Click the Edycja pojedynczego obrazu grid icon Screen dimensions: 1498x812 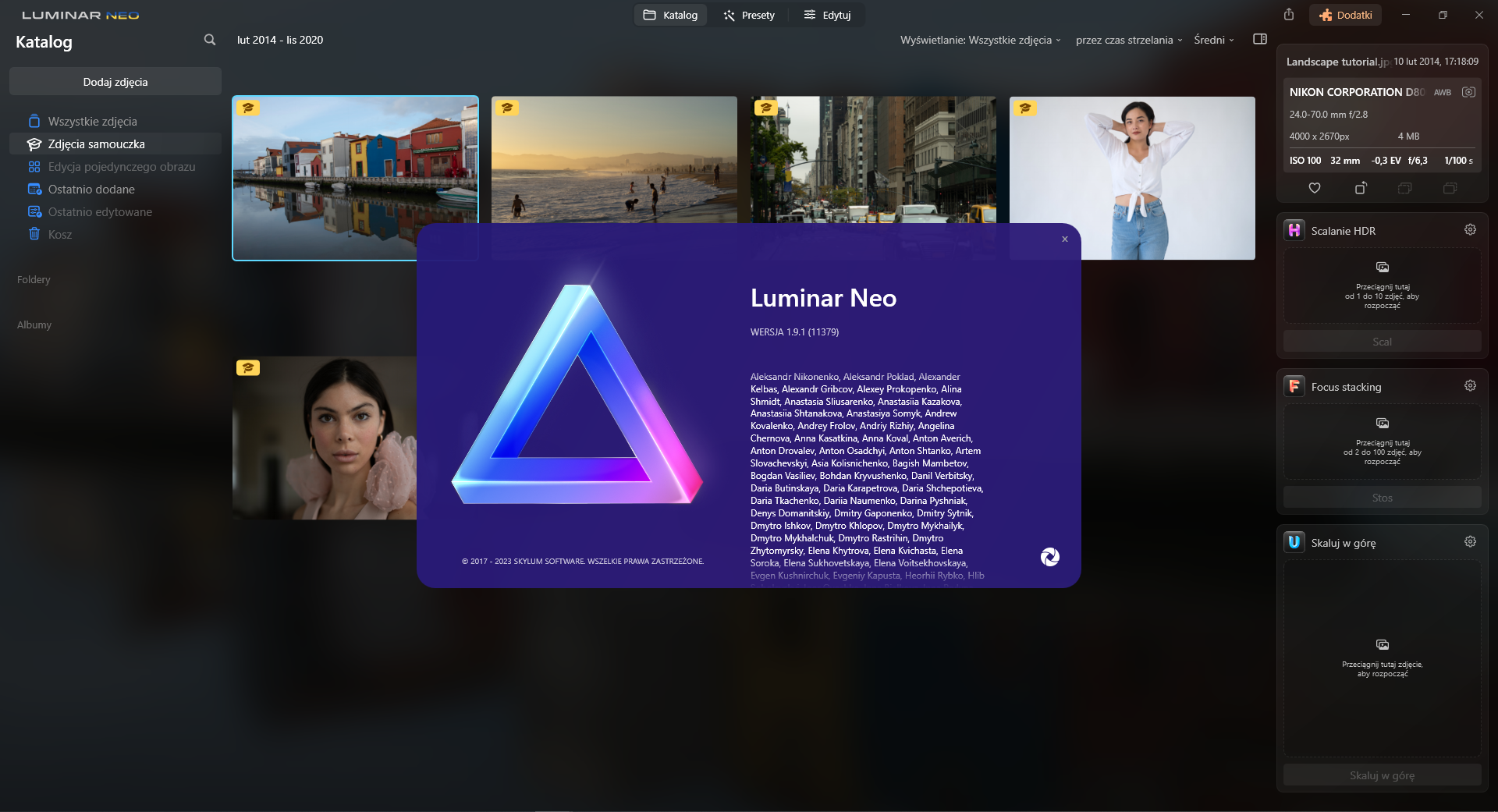pos(34,166)
